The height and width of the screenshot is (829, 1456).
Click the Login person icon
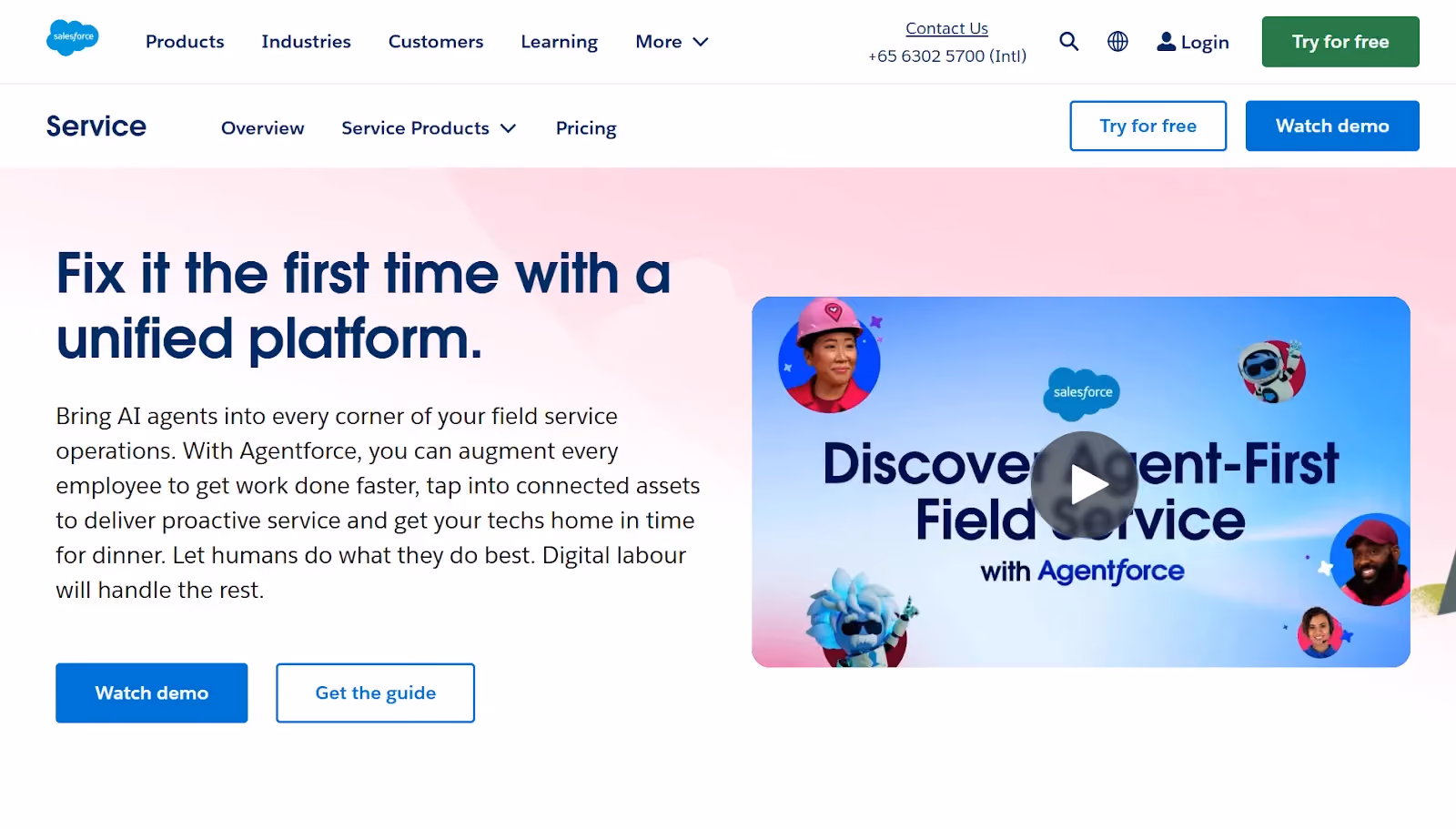[x=1166, y=42]
